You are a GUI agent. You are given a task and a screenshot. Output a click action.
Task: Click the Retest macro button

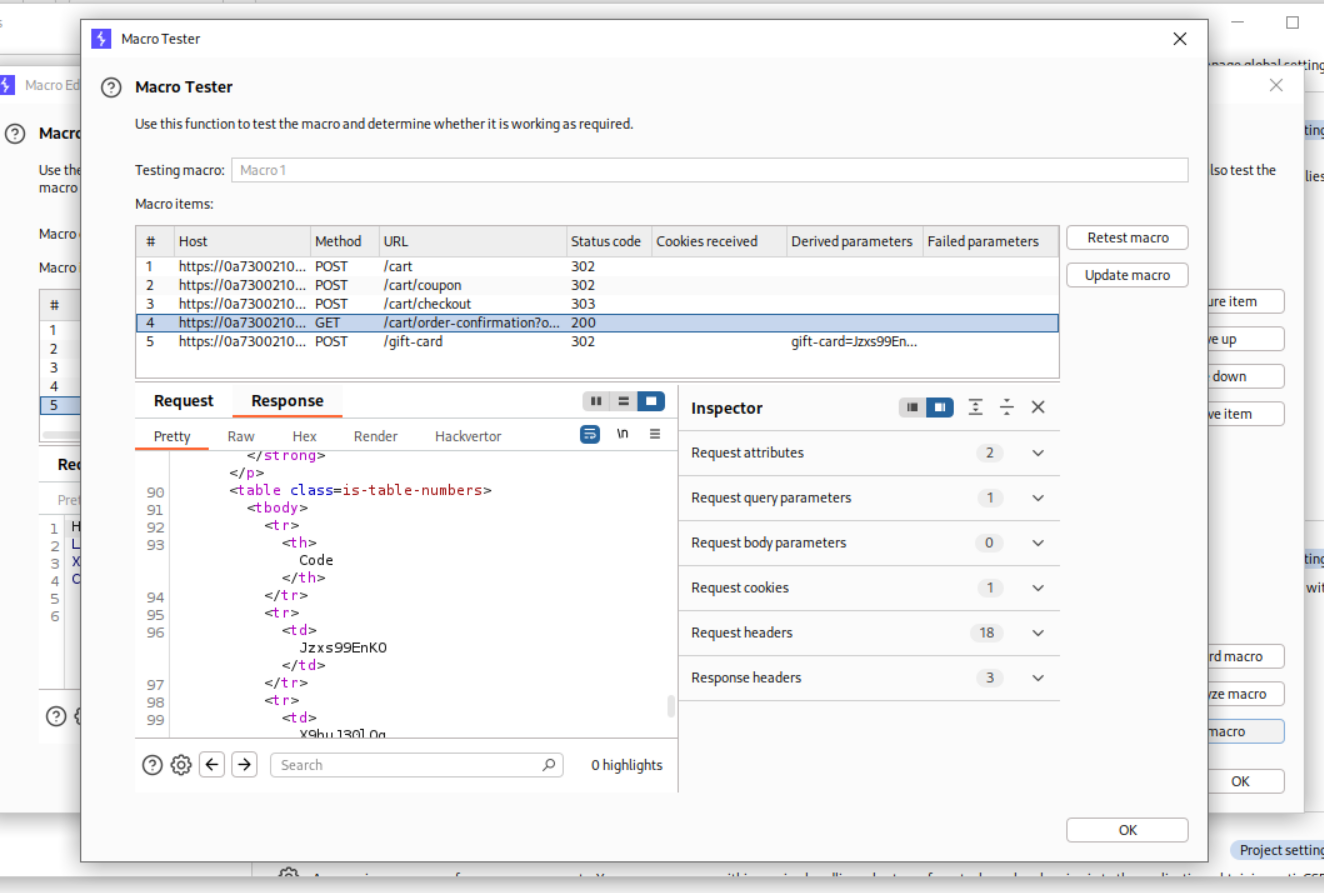tap(1127, 238)
